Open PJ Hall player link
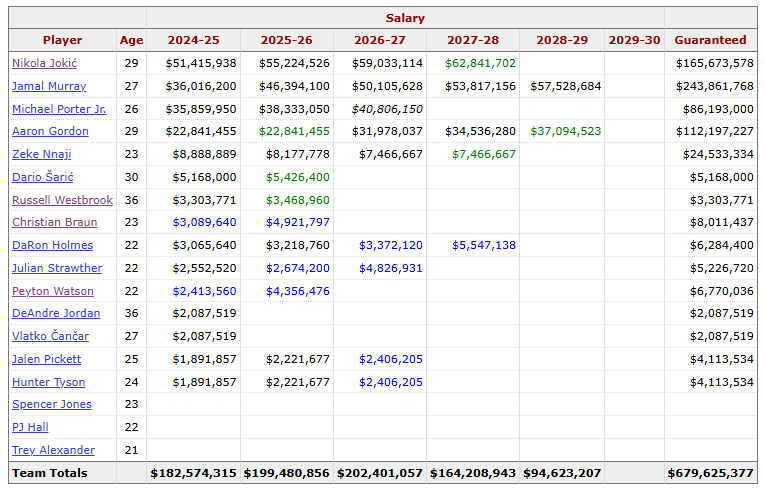This screenshot has width=765, height=490. (30, 427)
